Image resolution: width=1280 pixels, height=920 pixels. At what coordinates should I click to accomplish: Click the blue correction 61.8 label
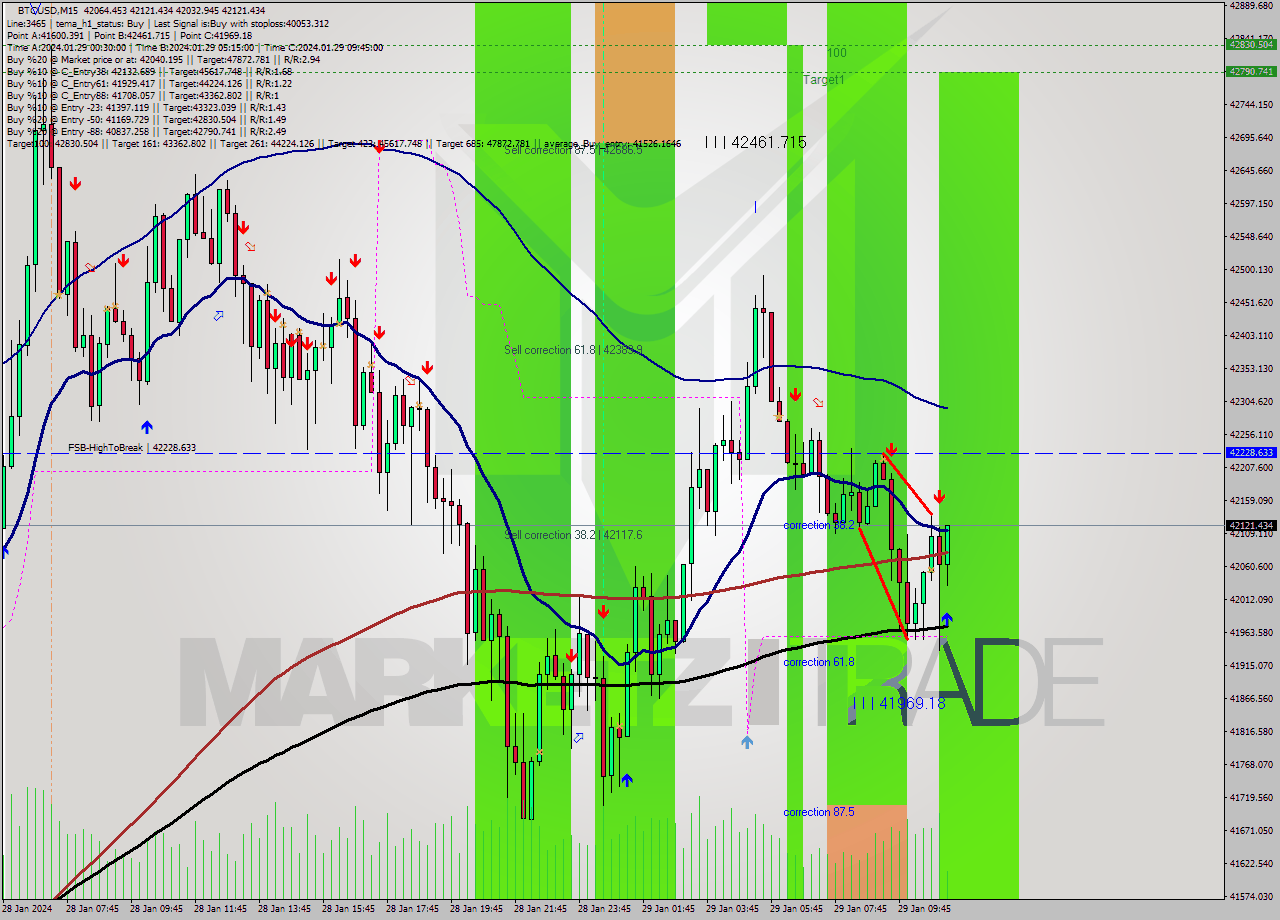tap(819, 662)
